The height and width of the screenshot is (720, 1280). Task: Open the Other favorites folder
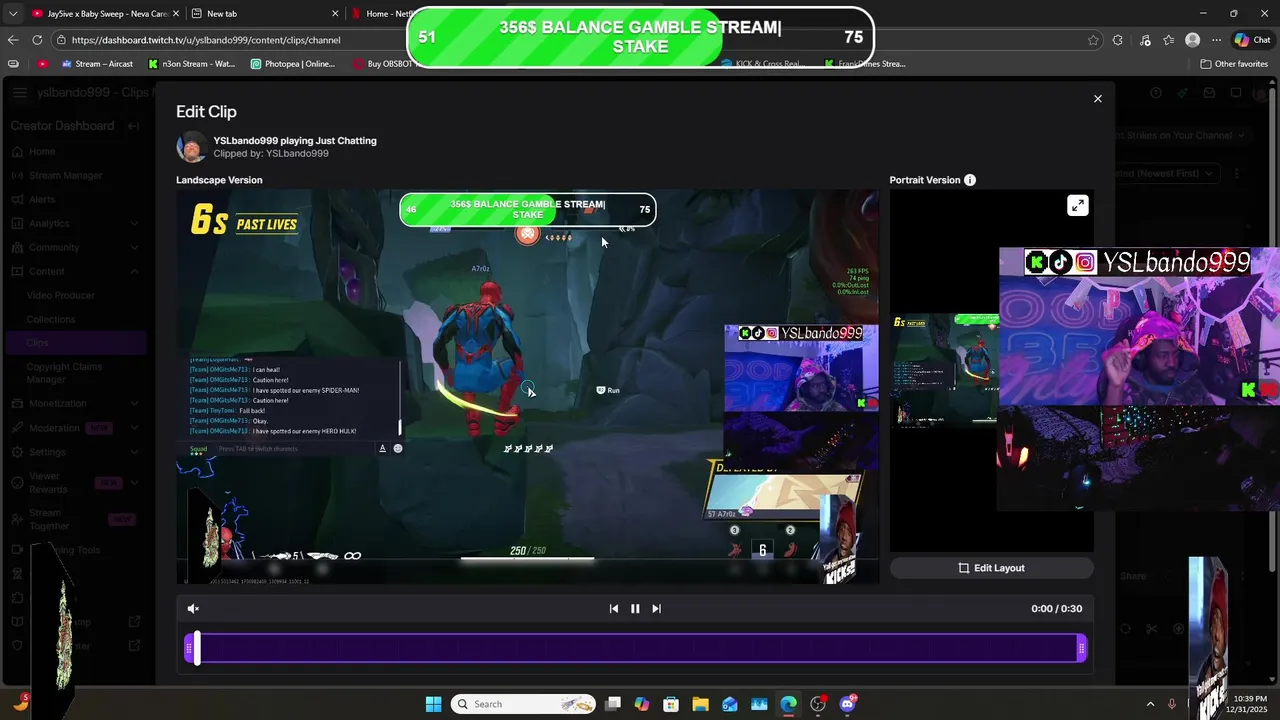pyautogui.click(x=1234, y=64)
